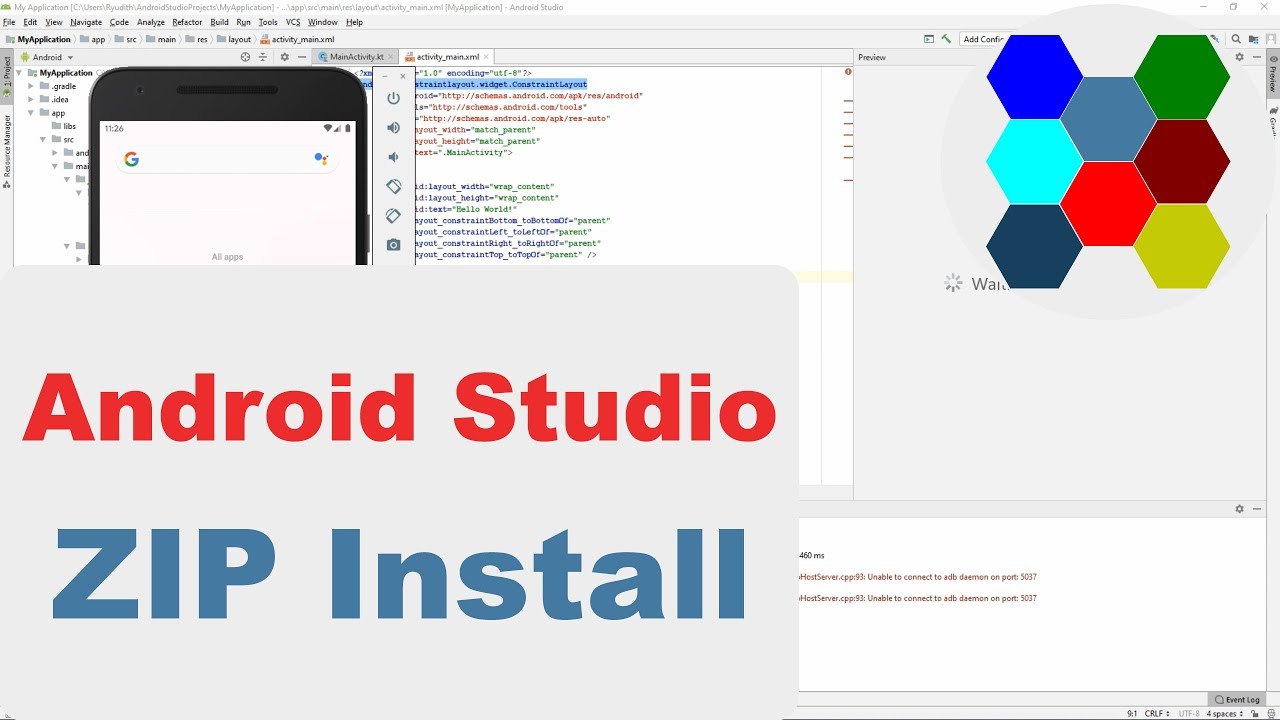Switch to the MainActivity.kt tab
The image size is (1280, 720).
click(356, 57)
